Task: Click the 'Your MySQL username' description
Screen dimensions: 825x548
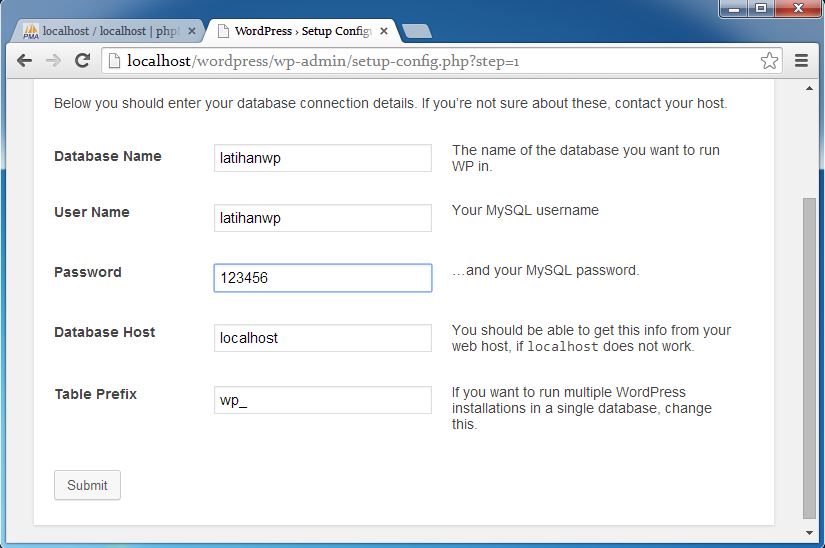Action: (525, 210)
